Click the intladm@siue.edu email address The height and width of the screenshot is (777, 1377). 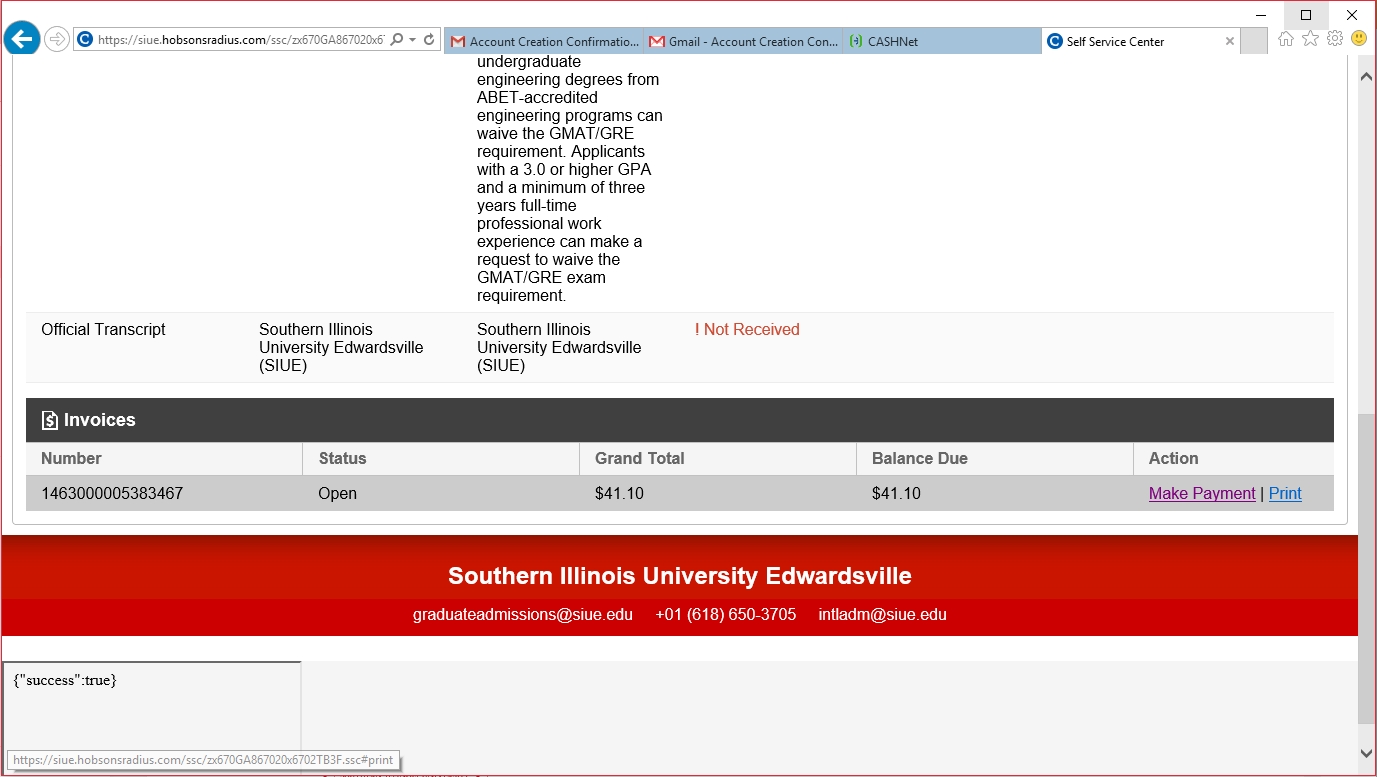tap(882, 614)
